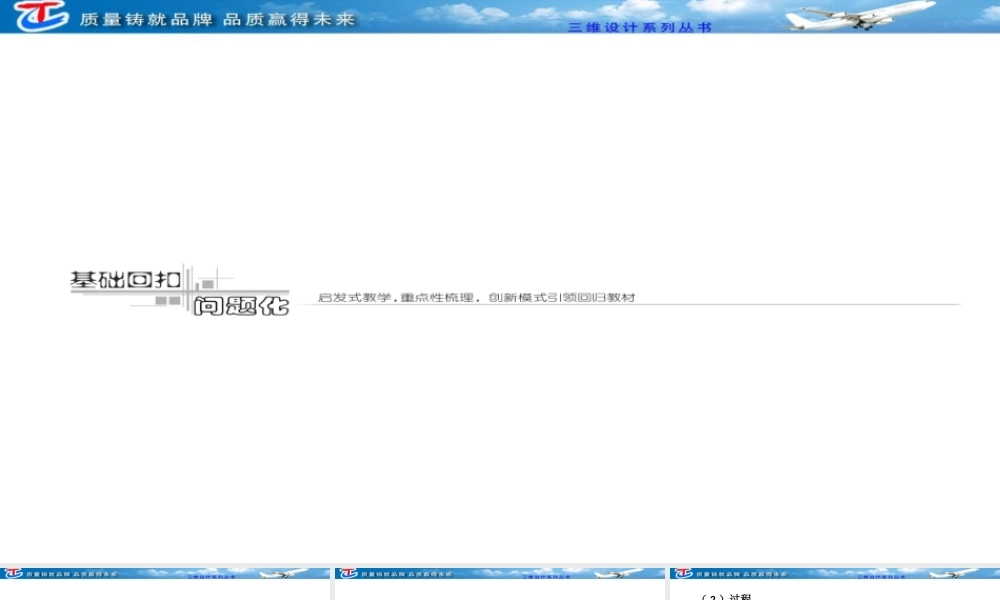Screen dimensions: 1000x600
Task: Select the banner strip of the middle thumbnail
Action: 498,571
